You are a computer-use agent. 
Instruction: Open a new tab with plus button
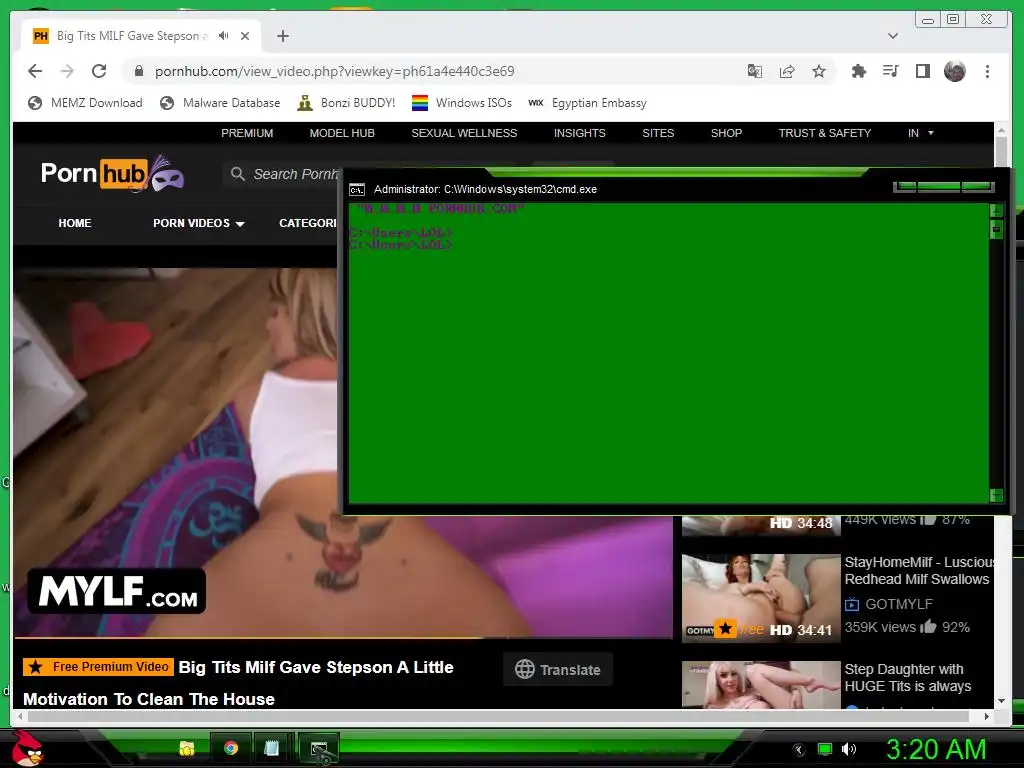point(283,36)
